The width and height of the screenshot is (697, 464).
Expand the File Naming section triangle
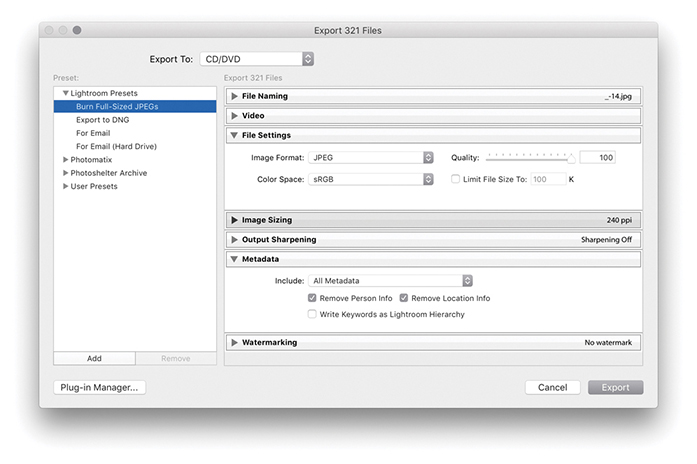click(234, 96)
